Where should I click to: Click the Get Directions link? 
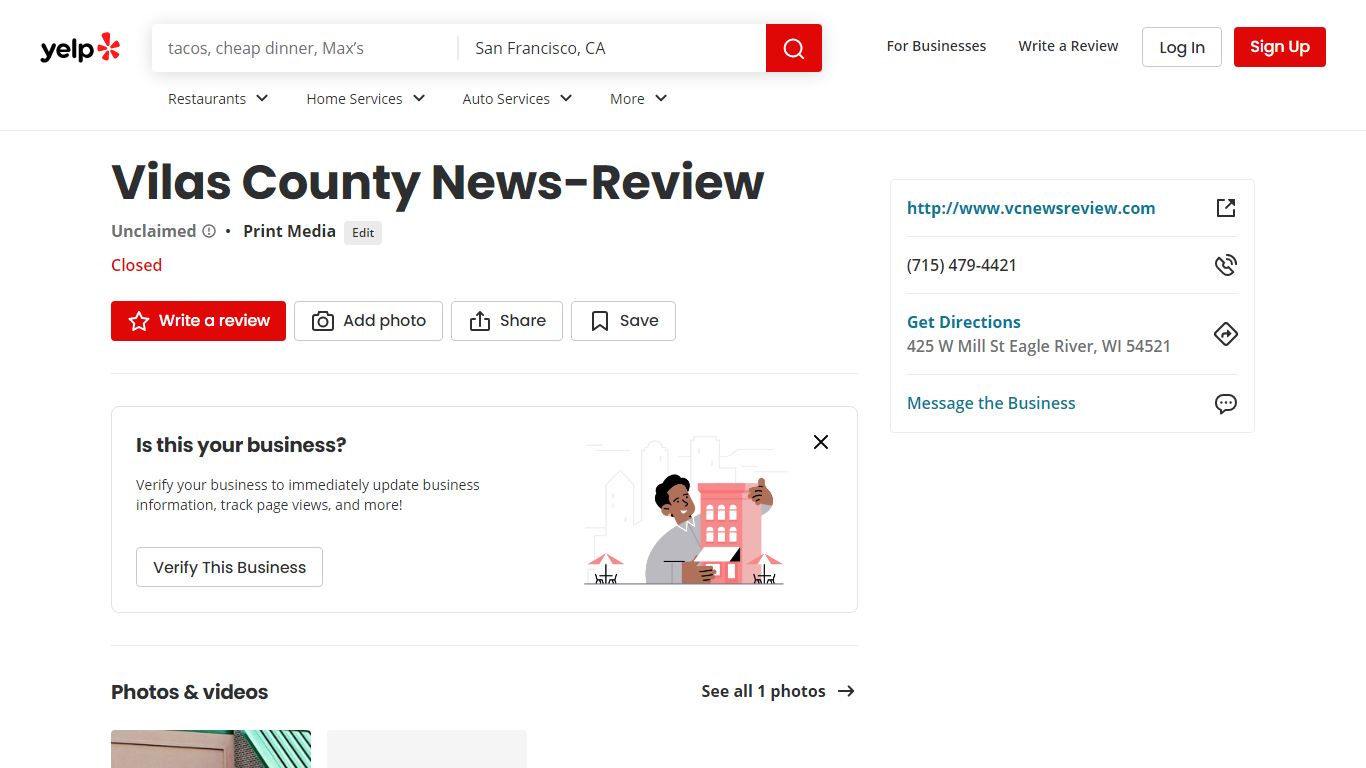(964, 322)
